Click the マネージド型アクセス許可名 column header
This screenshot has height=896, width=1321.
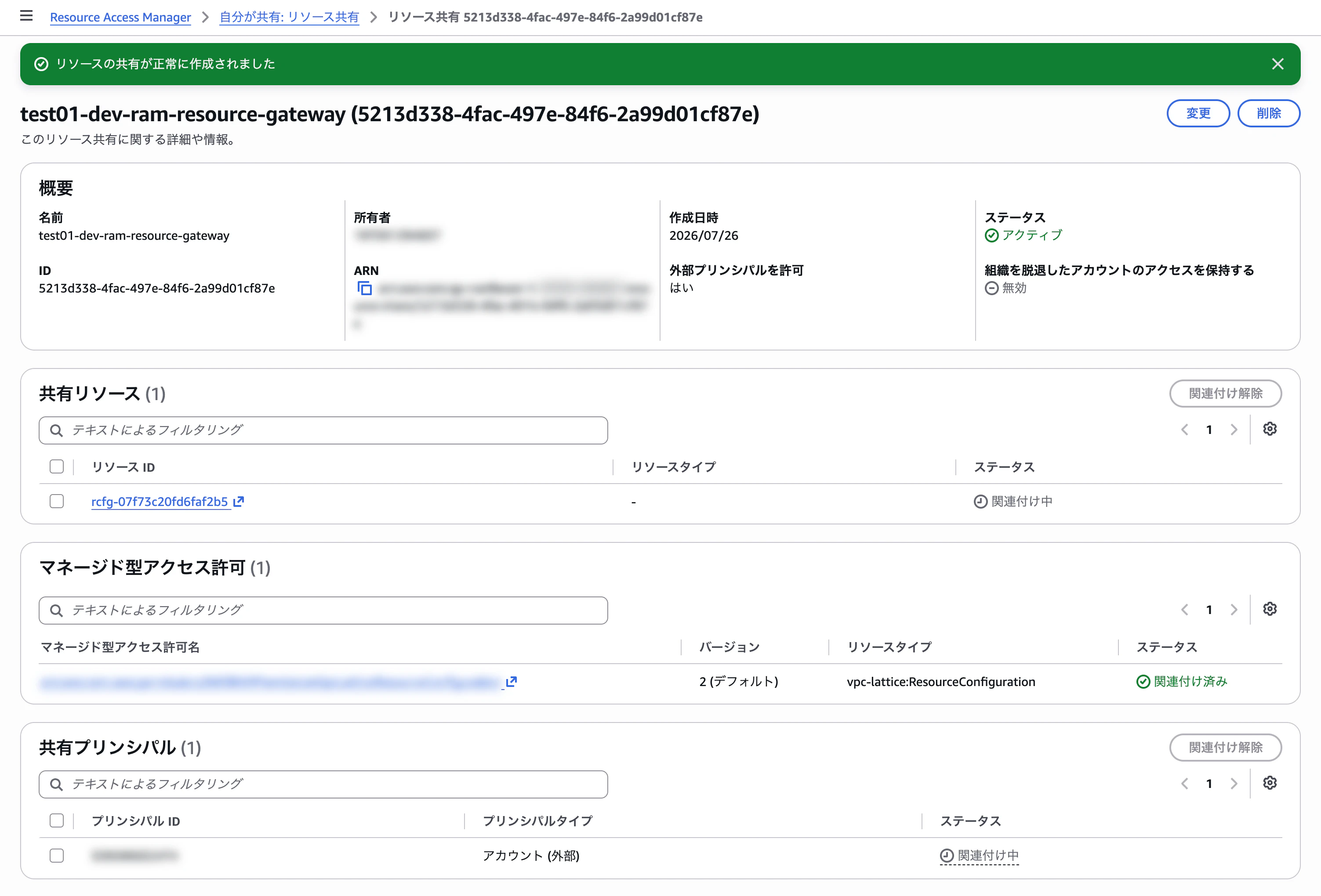pos(120,647)
